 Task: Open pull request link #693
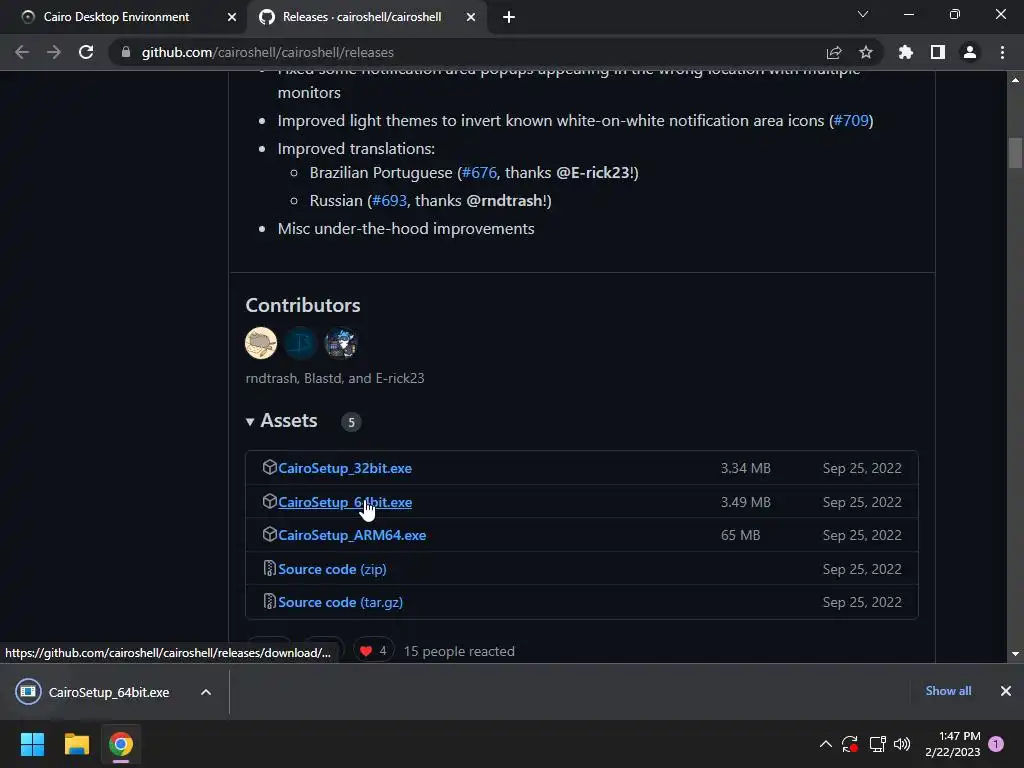point(389,201)
